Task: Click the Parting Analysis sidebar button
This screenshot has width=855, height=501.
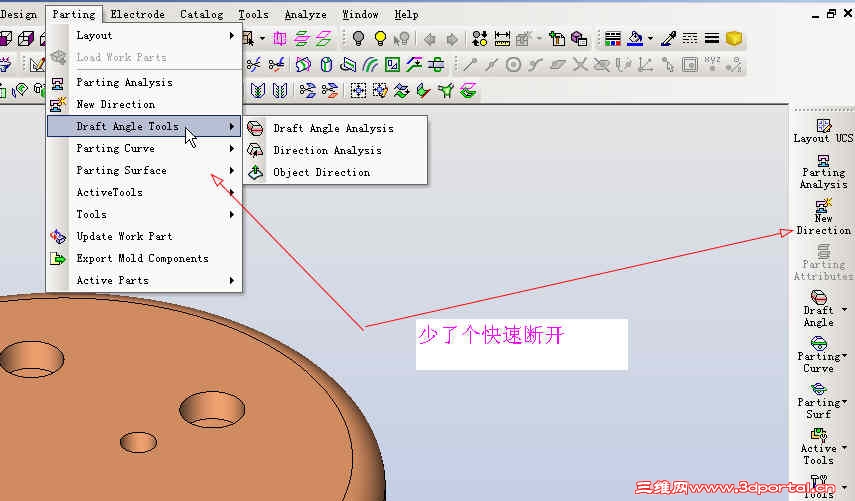Action: point(823,172)
